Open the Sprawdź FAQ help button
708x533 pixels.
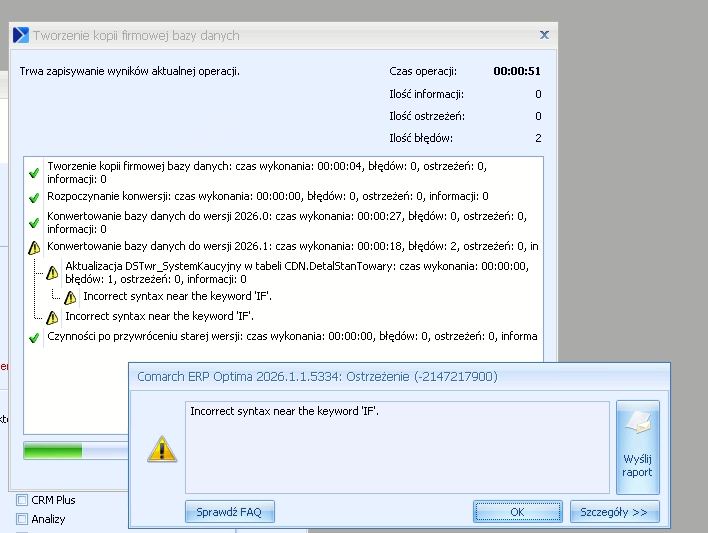coord(229,512)
